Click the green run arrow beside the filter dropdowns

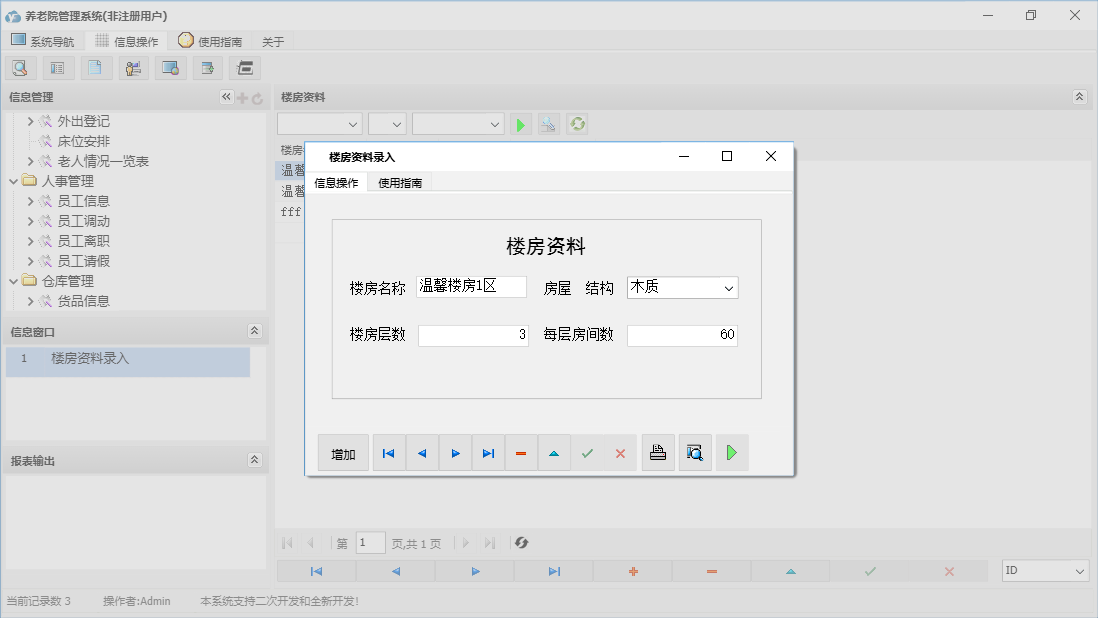(520, 124)
